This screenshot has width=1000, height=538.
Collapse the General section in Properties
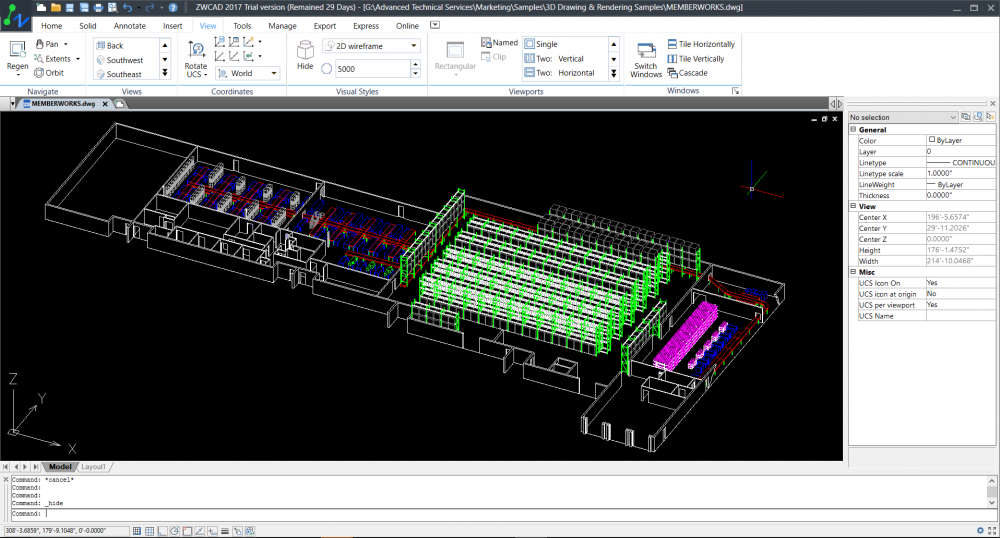tap(853, 130)
